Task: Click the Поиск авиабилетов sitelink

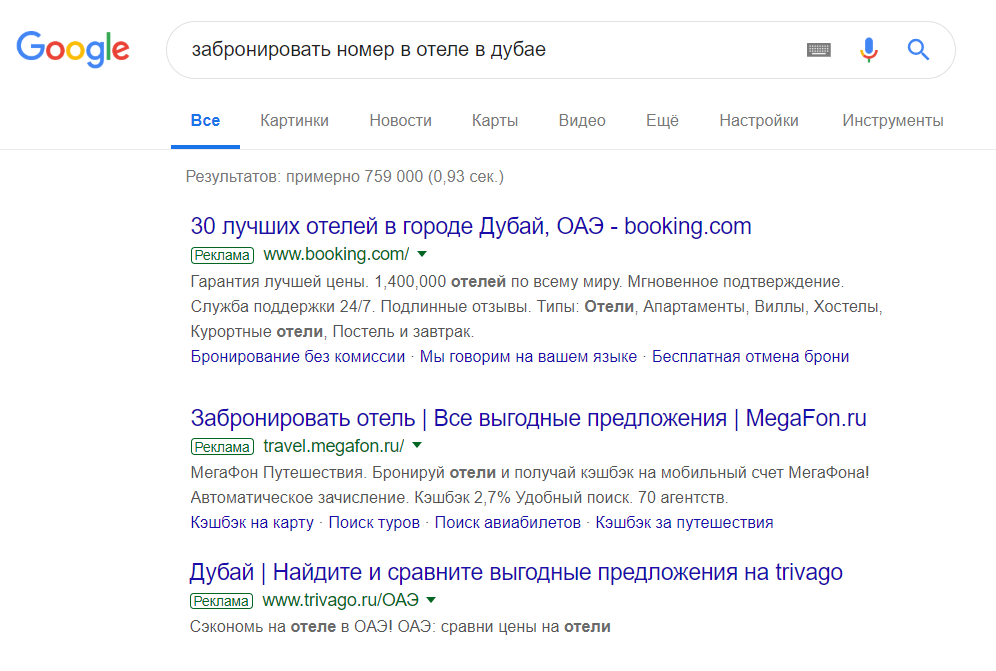Action: 507,522
